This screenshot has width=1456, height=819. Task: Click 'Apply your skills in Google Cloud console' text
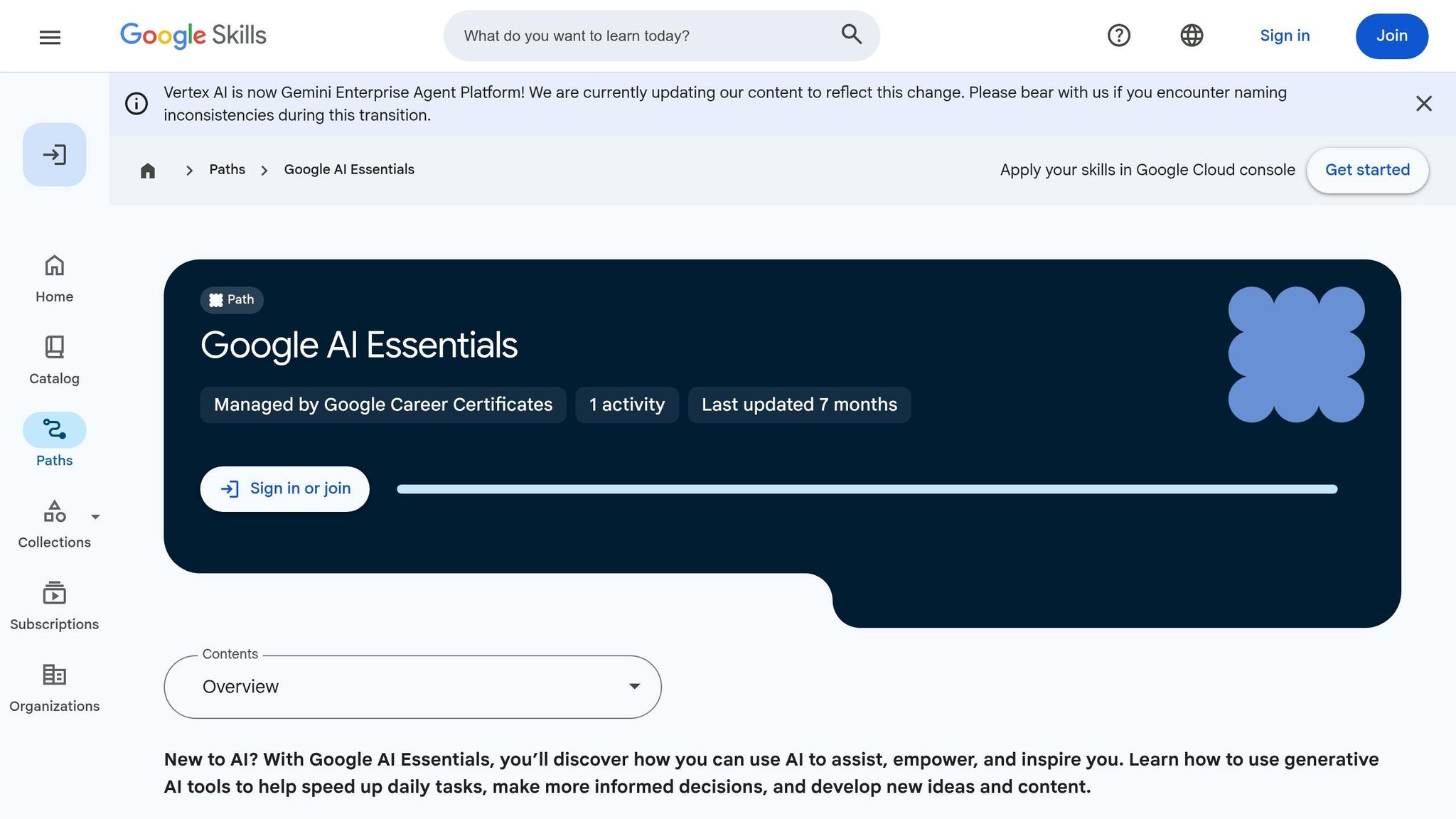1147,171
